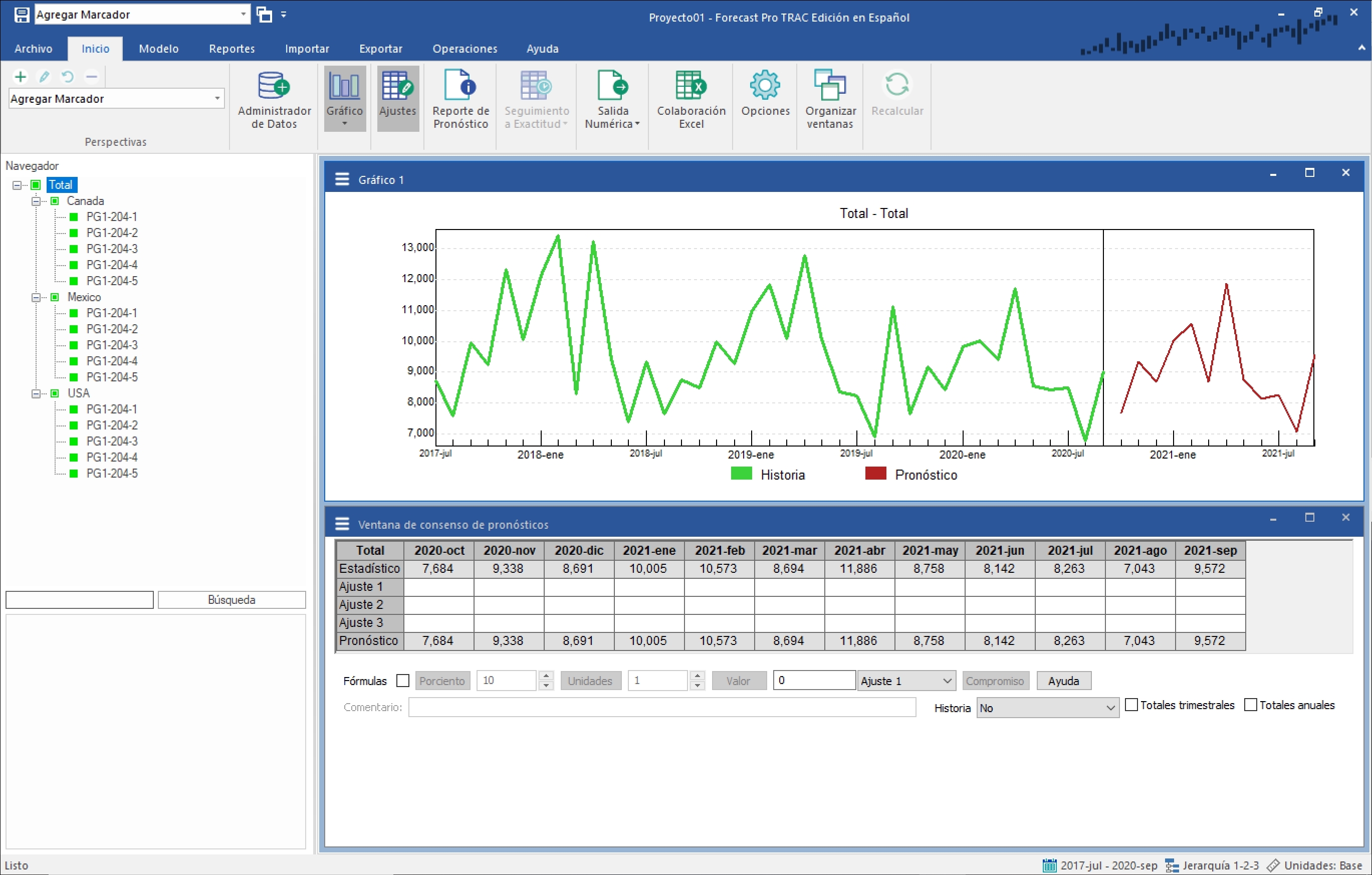Open Salida Numérica ribbon tool
Viewport: 1372px width, 875px height.
coord(612,98)
